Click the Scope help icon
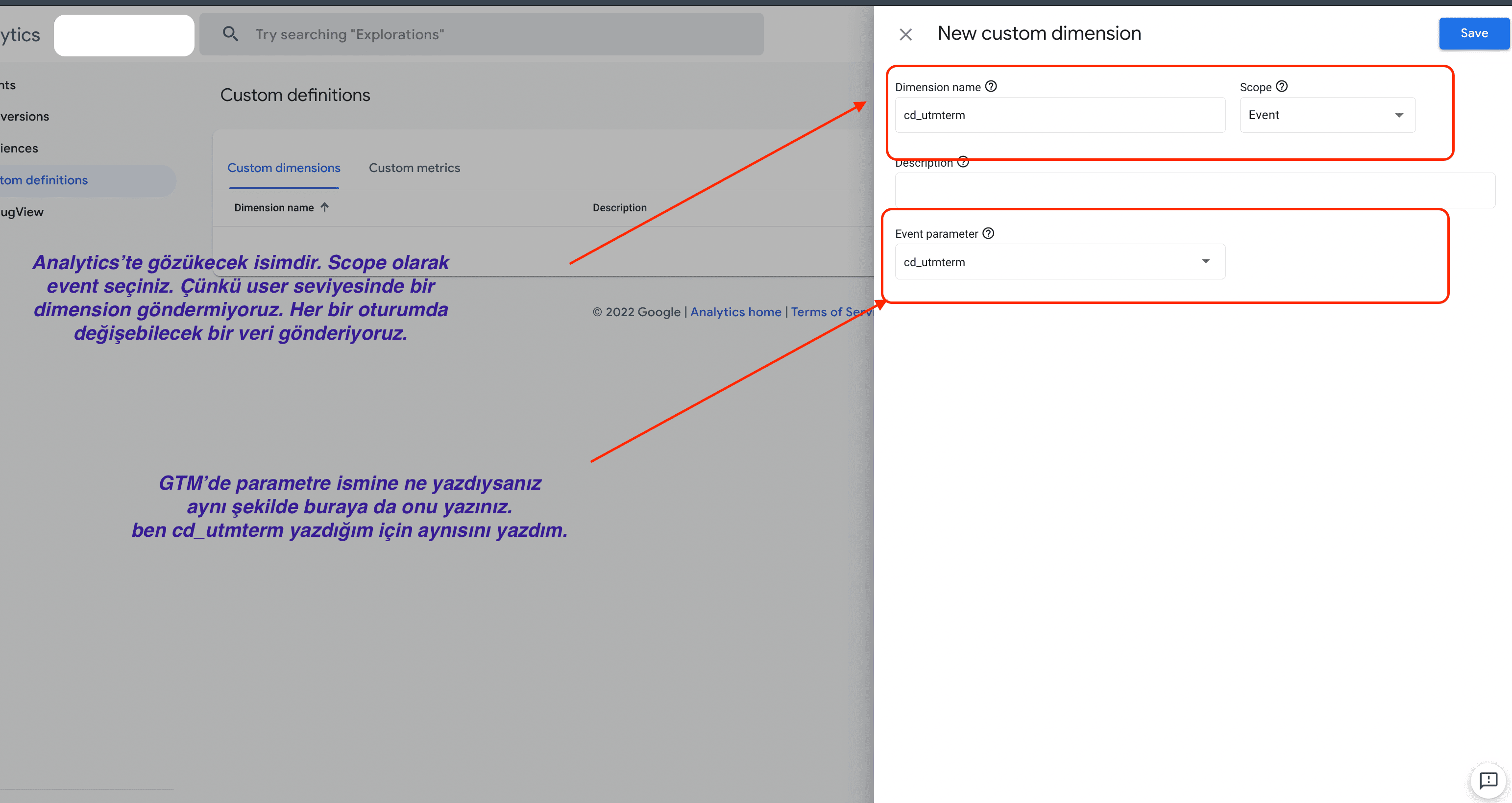The height and width of the screenshot is (803, 1512). coord(1282,86)
